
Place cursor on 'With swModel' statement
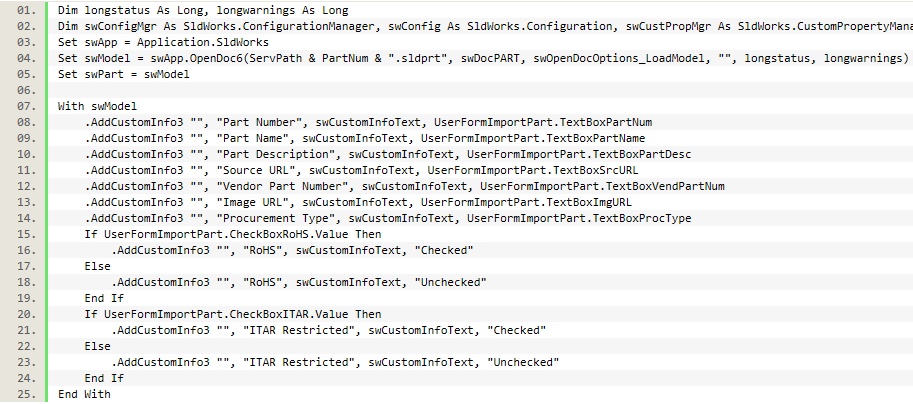(97, 107)
